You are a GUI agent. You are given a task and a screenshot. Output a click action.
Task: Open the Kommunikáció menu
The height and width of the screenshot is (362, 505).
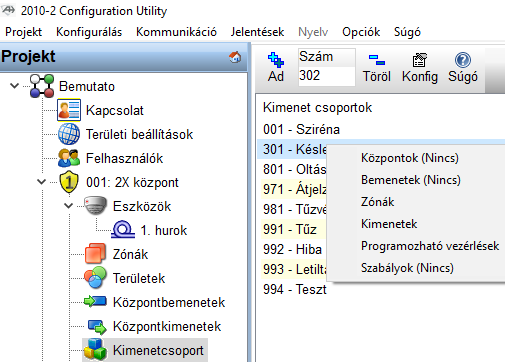176,32
